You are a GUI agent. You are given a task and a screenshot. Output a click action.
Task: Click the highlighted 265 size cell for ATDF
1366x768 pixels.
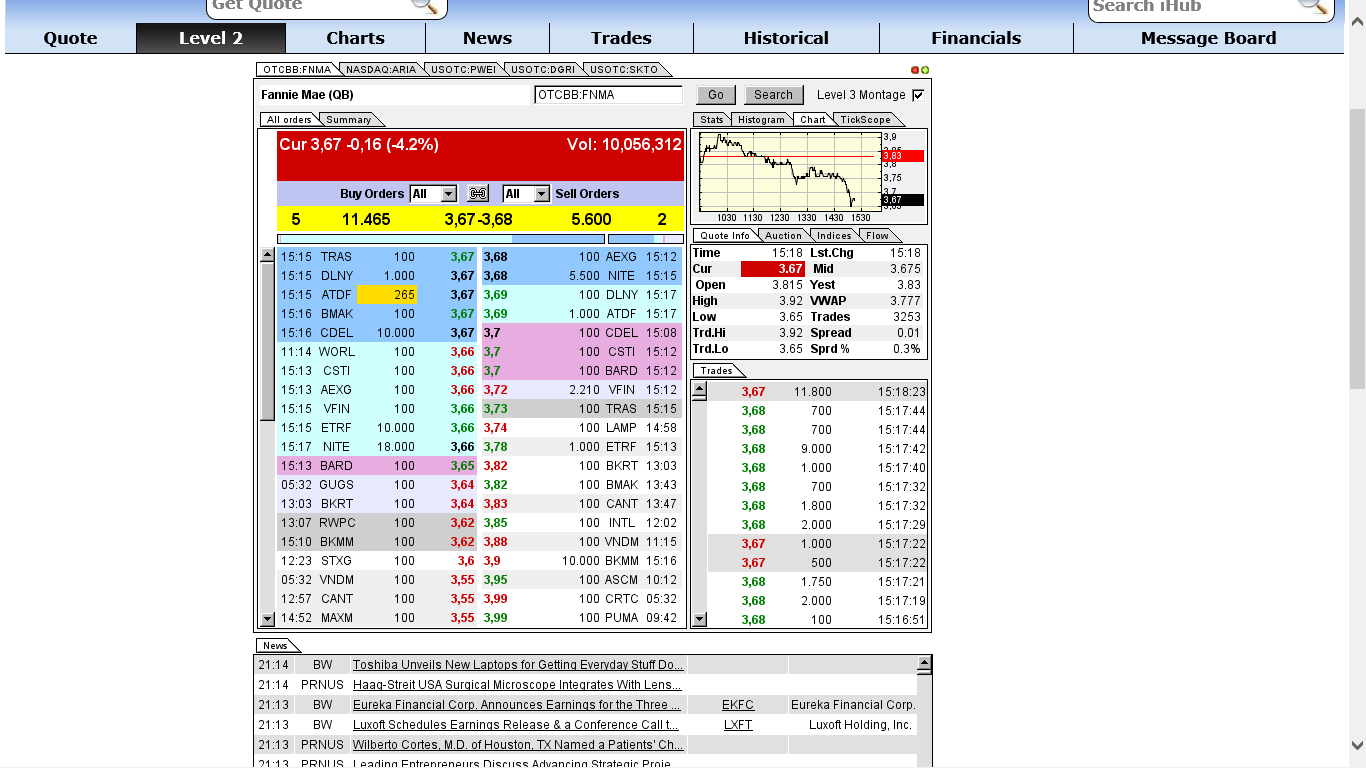click(387, 295)
